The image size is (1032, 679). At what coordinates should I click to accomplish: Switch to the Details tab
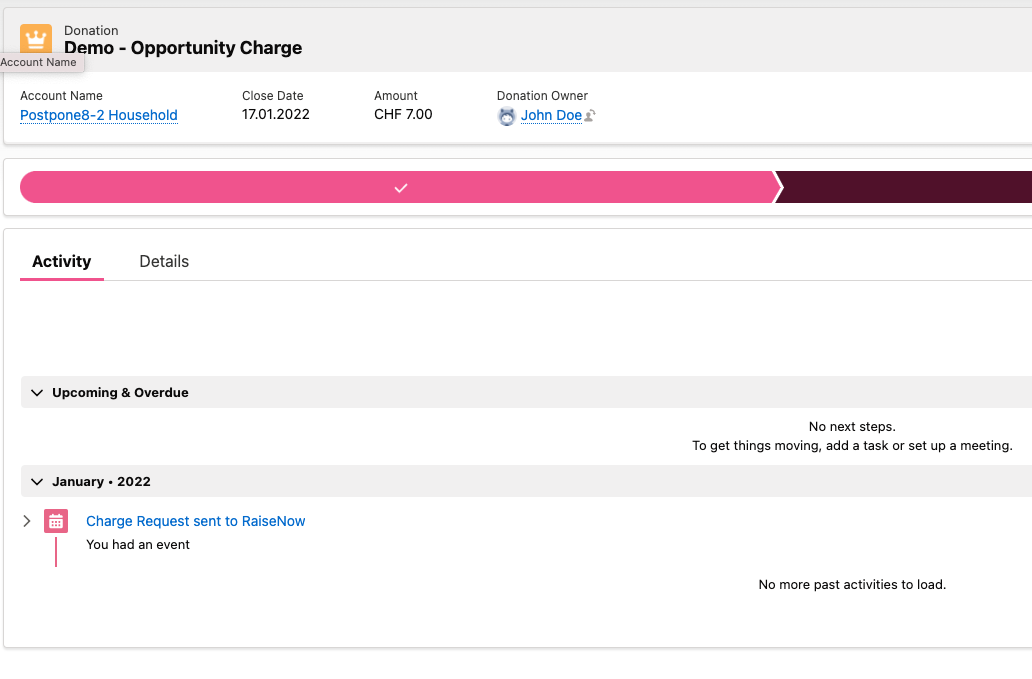164,261
